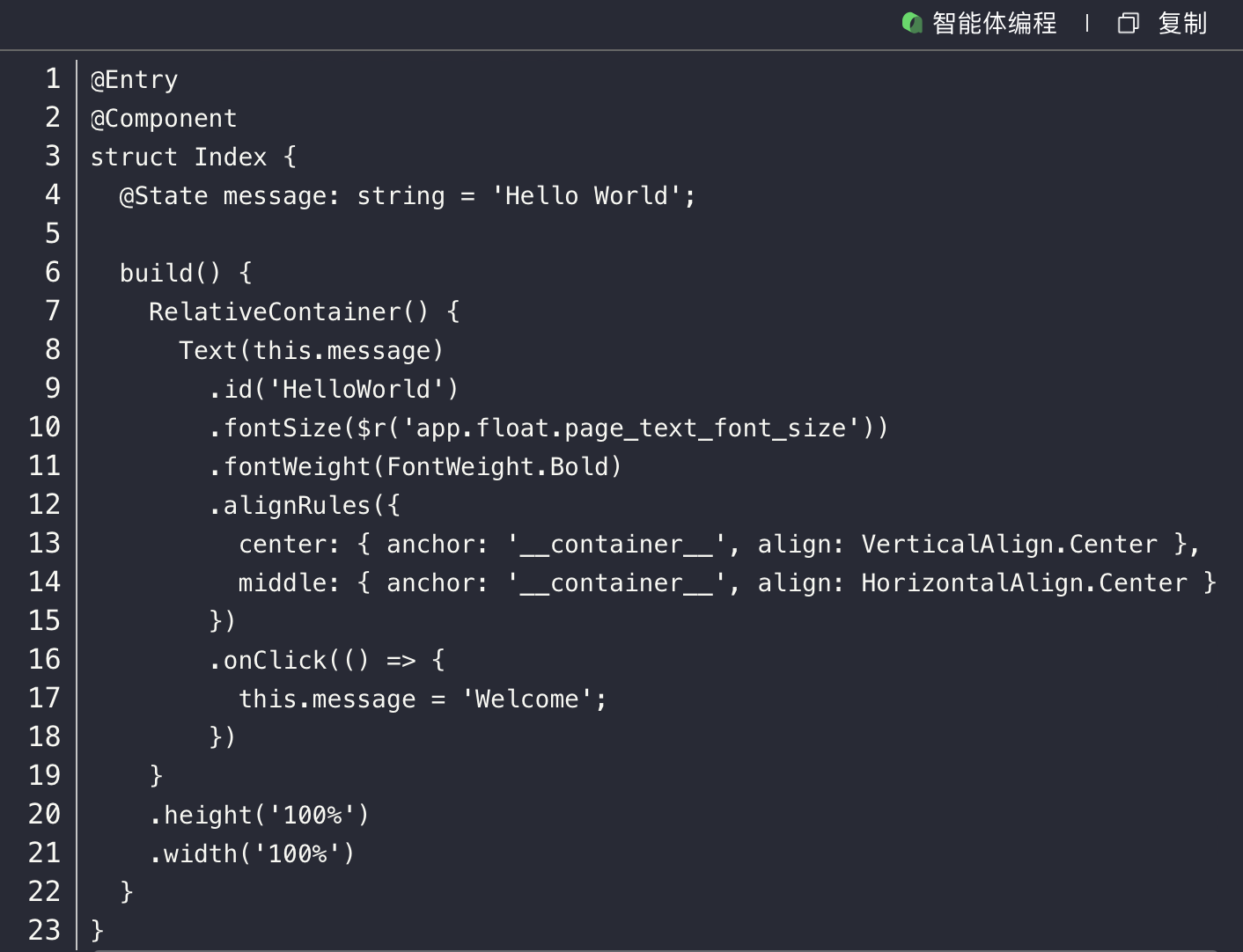Click line number 1 in the gutter
Screen dimensions: 1243x952
[53, 79]
